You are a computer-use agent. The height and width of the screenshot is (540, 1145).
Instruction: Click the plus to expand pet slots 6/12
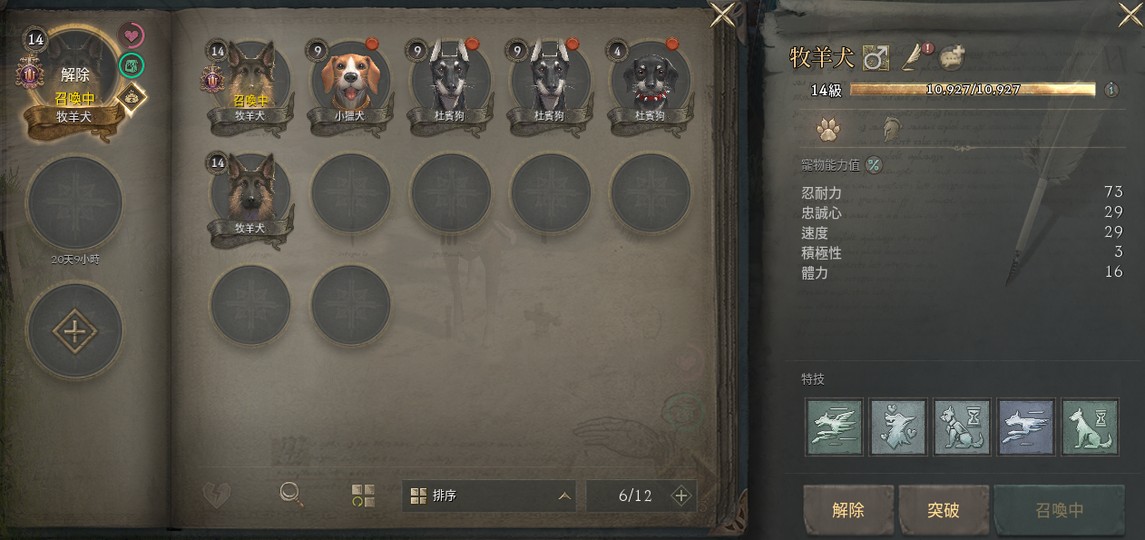(681, 496)
